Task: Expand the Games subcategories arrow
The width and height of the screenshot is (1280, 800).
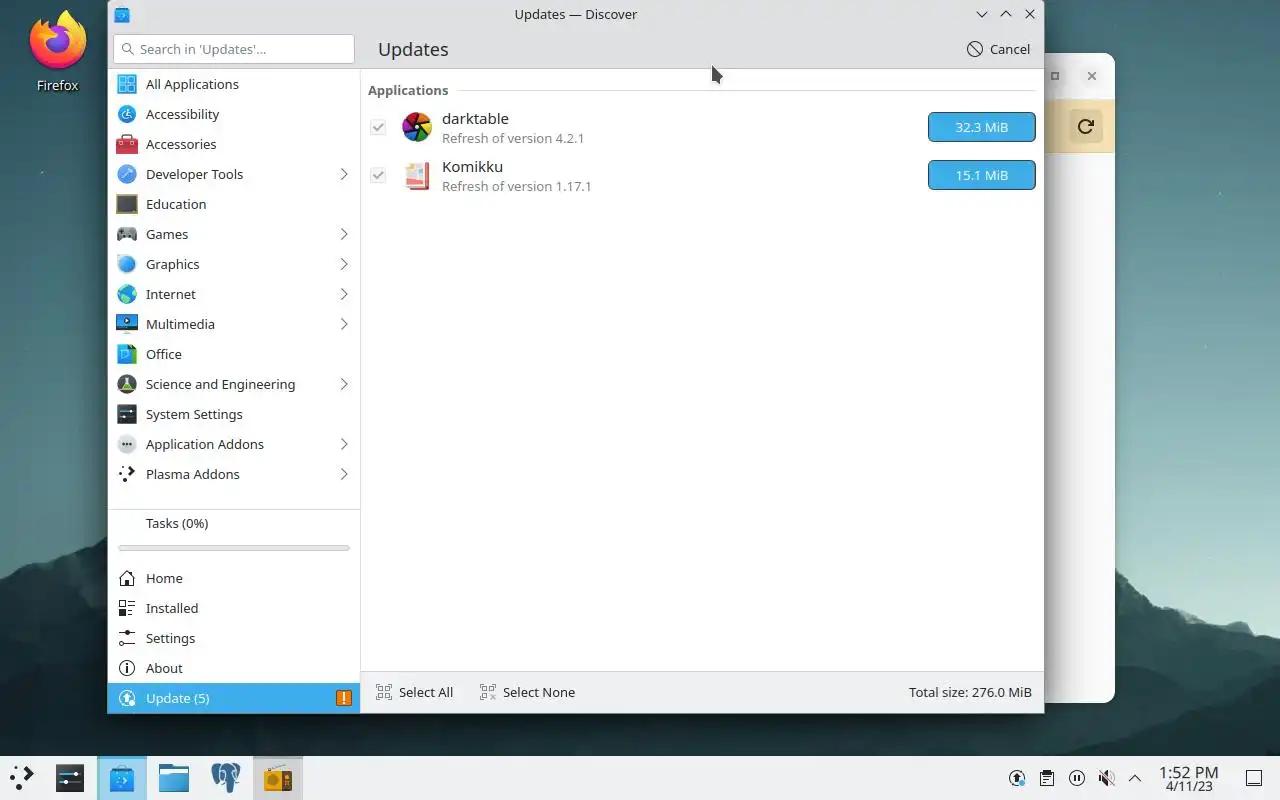Action: (x=343, y=234)
